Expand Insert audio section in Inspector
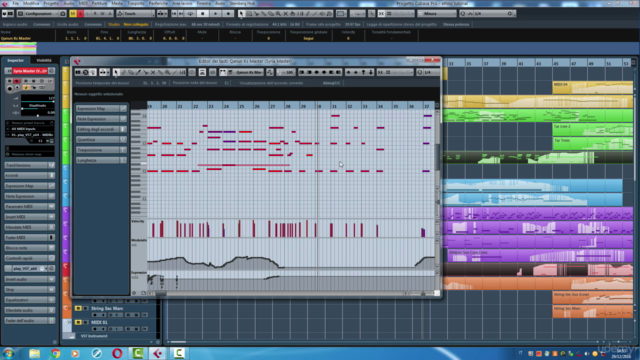This screenshot has width=640, height=360. (29, 279)
